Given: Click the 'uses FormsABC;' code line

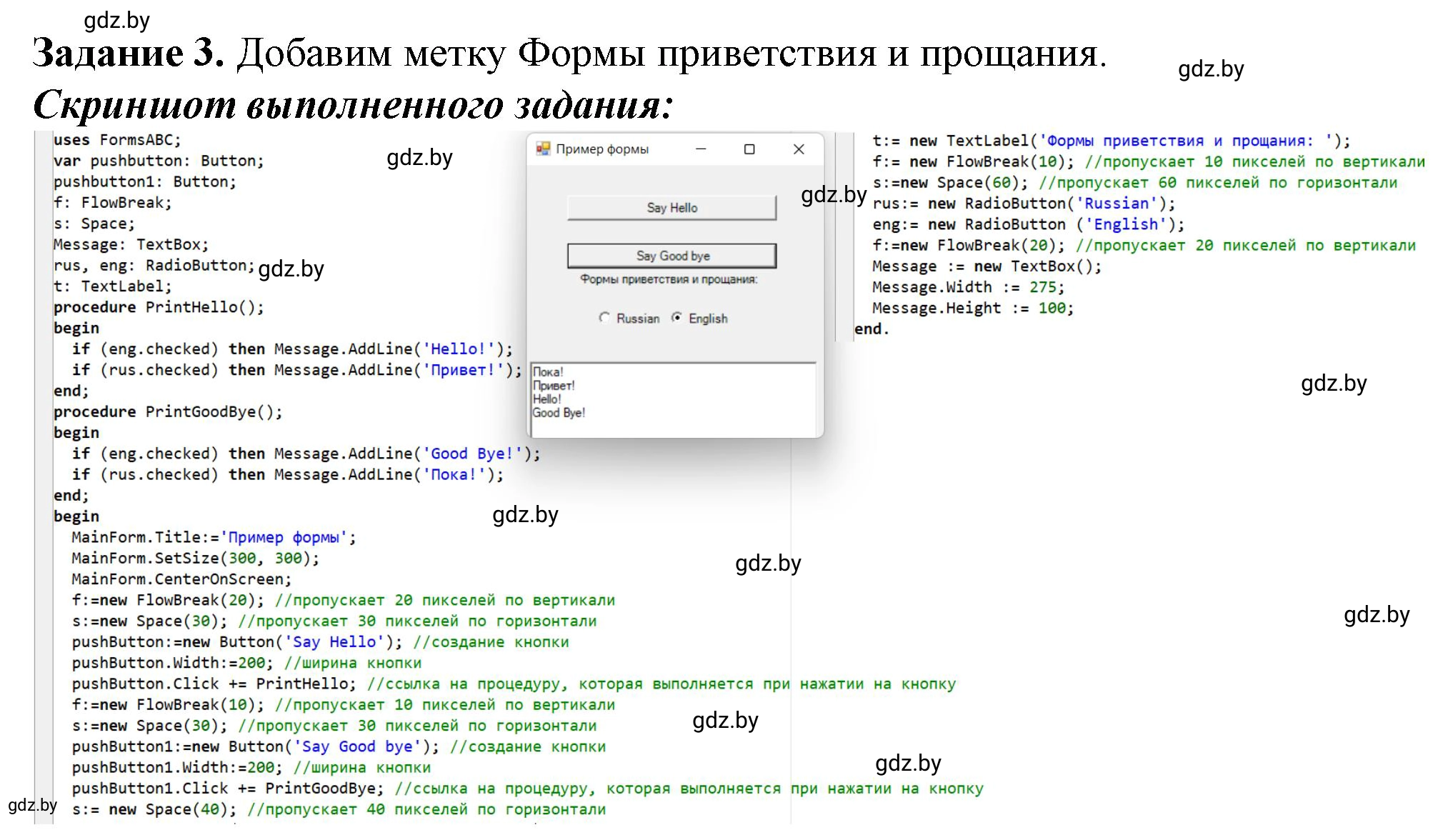Looking at the screenshot, I should 118,140.
